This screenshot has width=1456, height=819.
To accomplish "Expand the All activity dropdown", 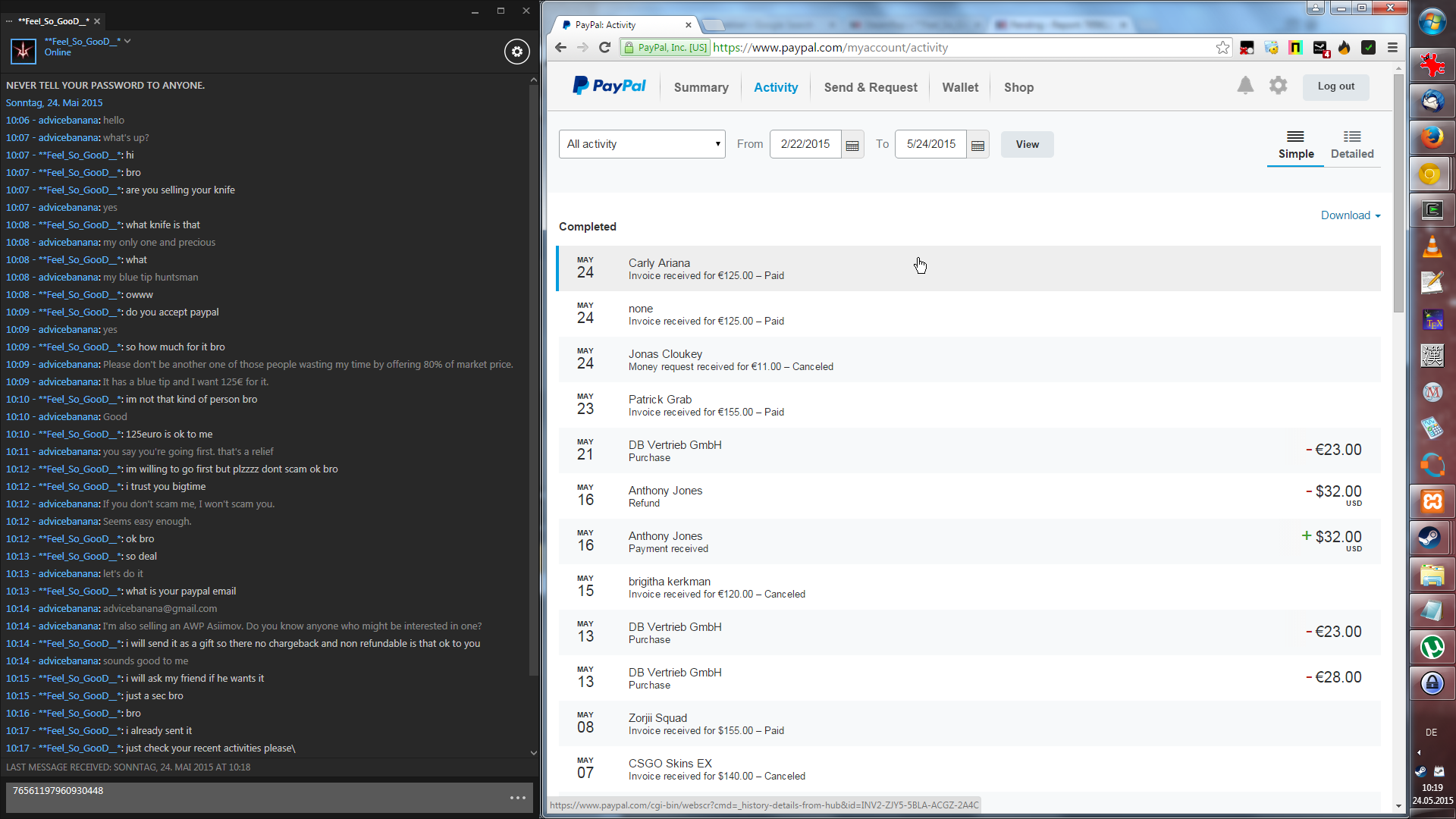I will [x=642, y=144].
